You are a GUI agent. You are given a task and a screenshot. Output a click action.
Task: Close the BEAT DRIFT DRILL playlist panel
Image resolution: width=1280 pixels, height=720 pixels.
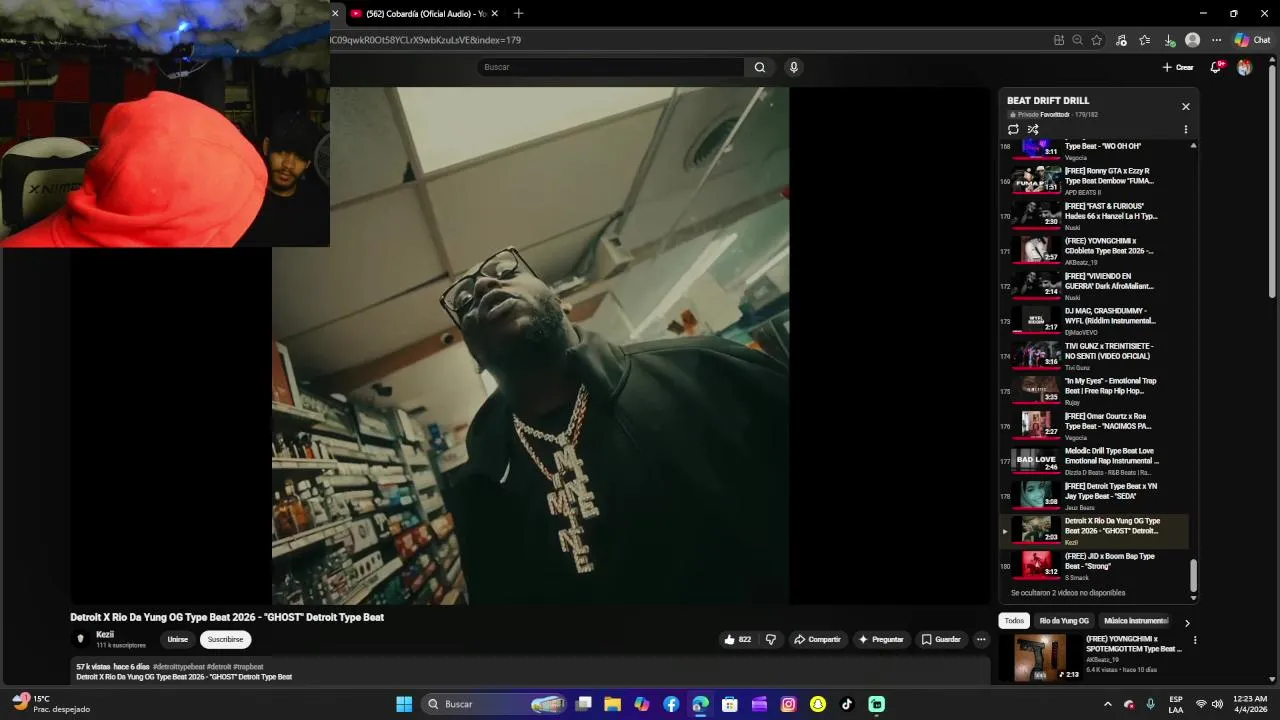click(1186, 106)
